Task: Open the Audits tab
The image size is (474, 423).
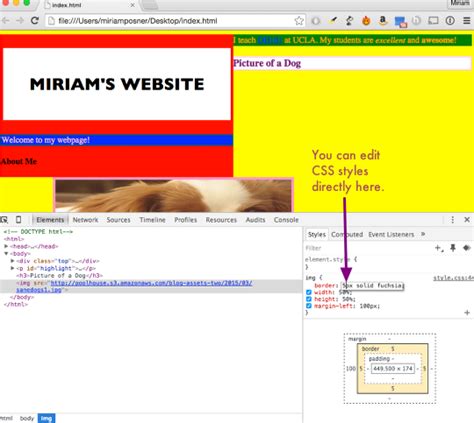Action: click(255, 220)
